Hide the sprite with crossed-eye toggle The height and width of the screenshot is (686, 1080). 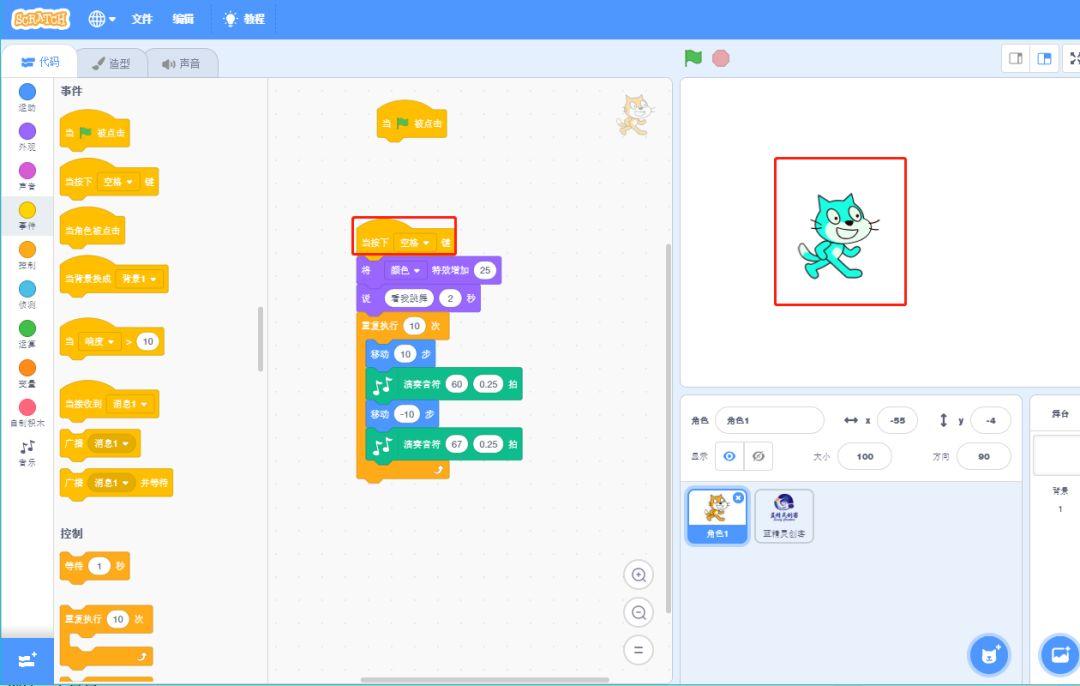pyautogui.click(x=758, y=456)
